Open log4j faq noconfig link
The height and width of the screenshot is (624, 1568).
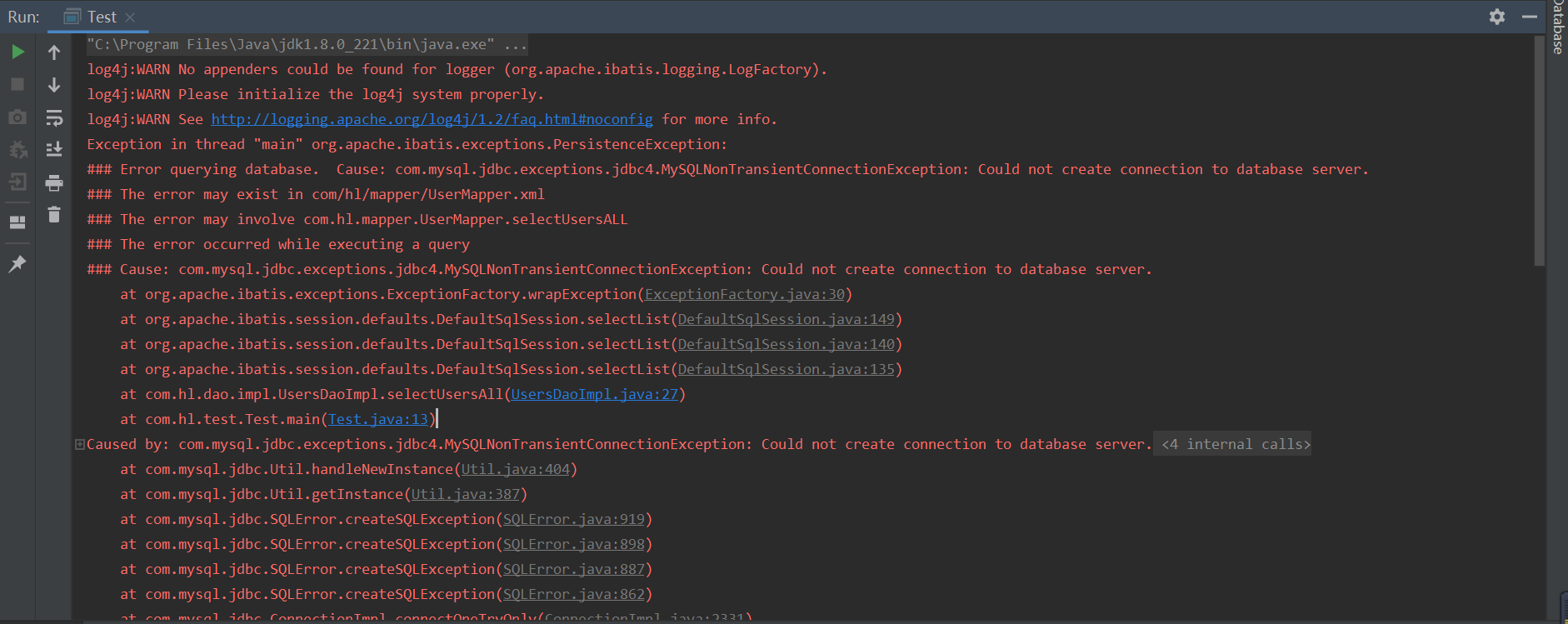click(x=432, y=119)
